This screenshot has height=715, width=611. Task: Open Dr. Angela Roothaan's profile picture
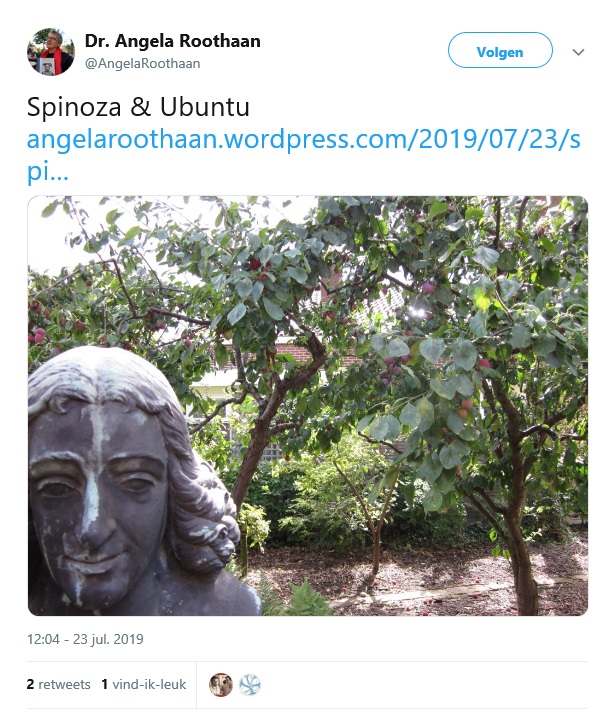point(51,52)
